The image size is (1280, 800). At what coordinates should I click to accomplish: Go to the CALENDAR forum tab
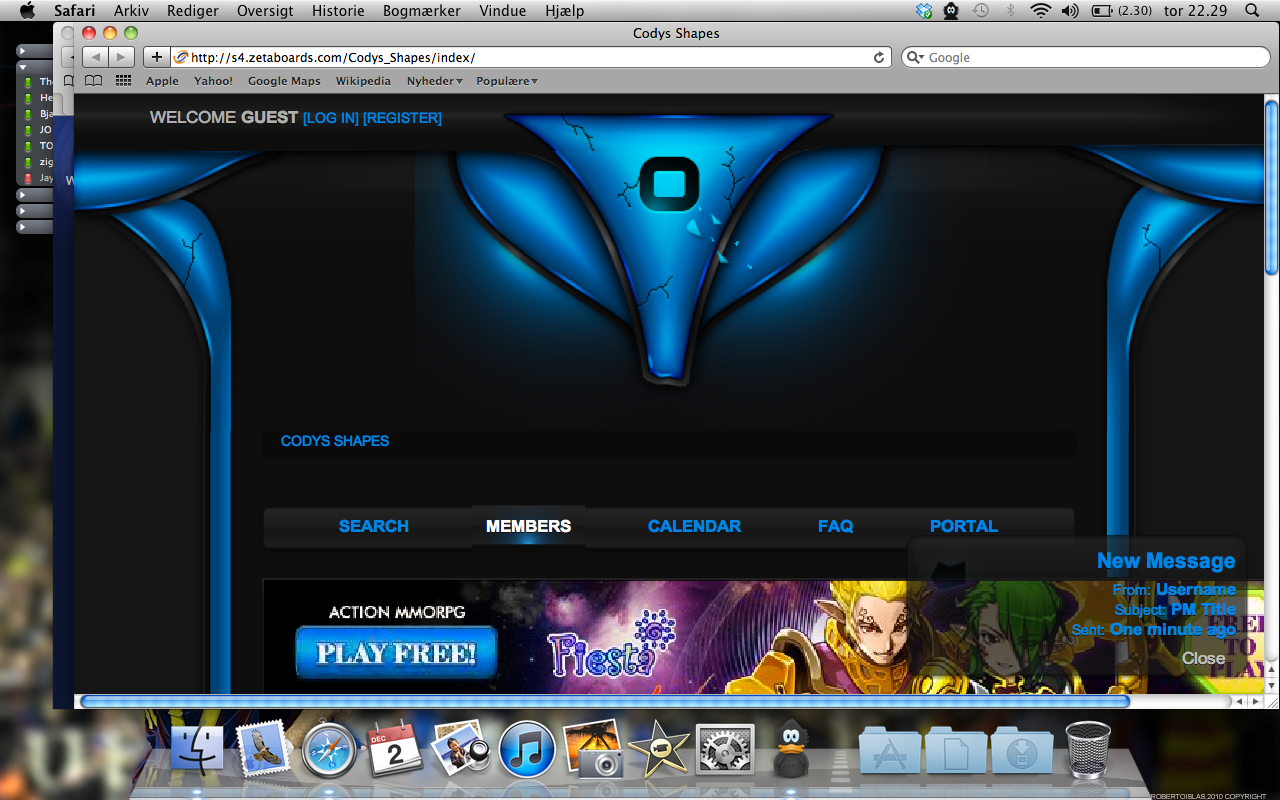pos(694,526)
